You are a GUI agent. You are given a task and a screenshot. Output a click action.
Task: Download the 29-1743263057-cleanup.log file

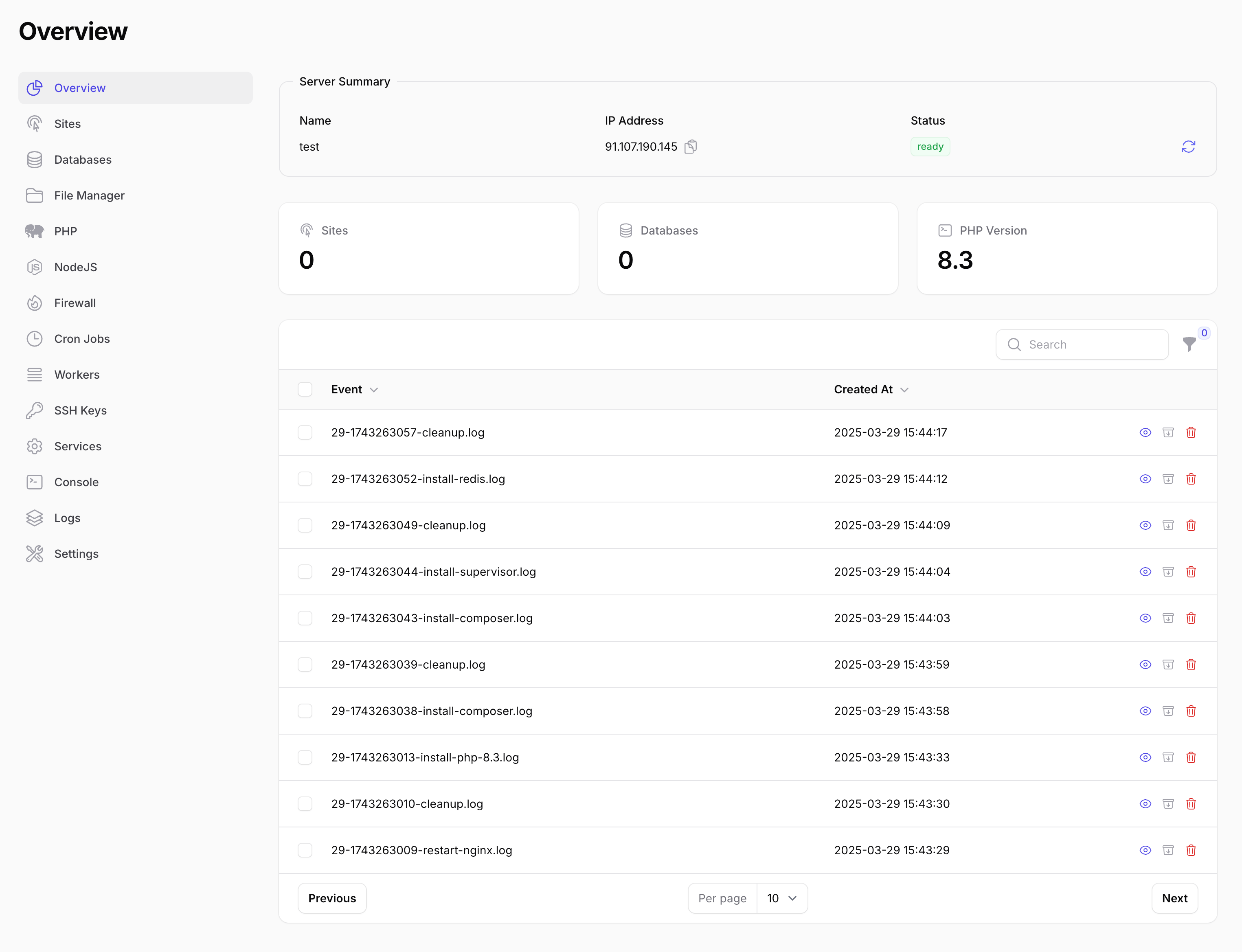pos(1168,432)
